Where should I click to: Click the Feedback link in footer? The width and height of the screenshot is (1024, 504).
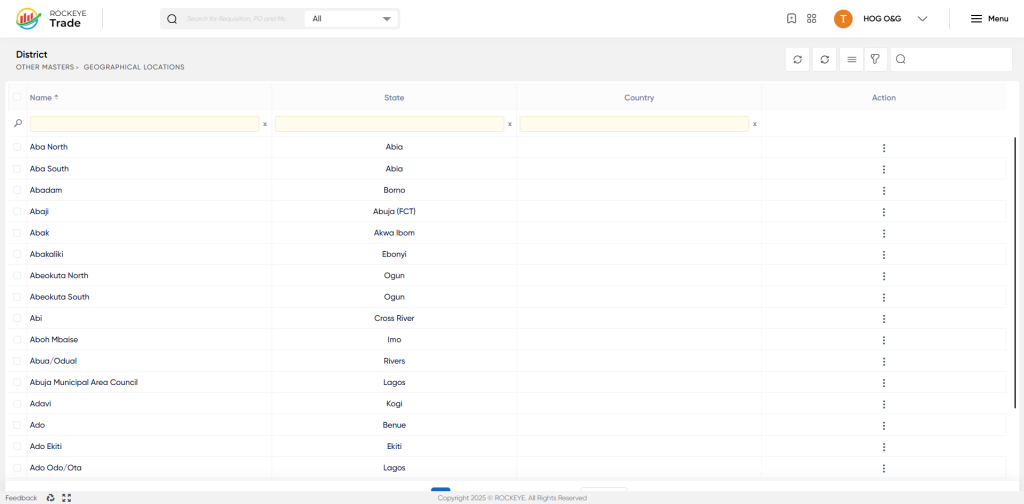click(22, 498)
